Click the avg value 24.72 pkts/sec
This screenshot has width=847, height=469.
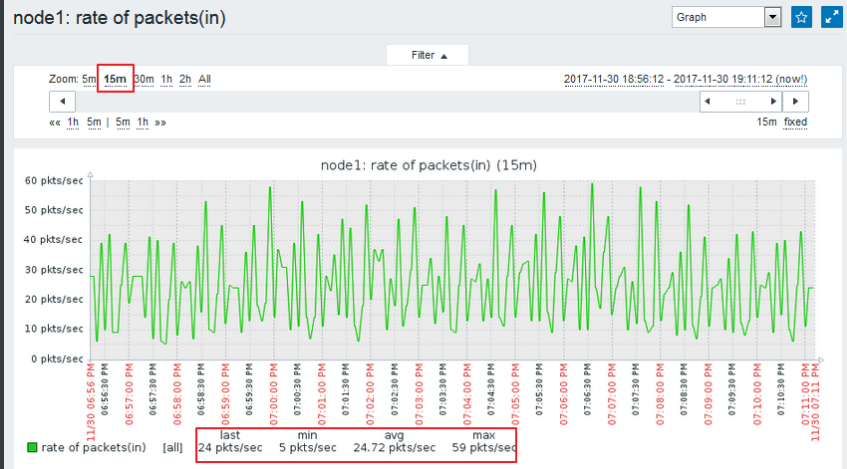point(394,448)
